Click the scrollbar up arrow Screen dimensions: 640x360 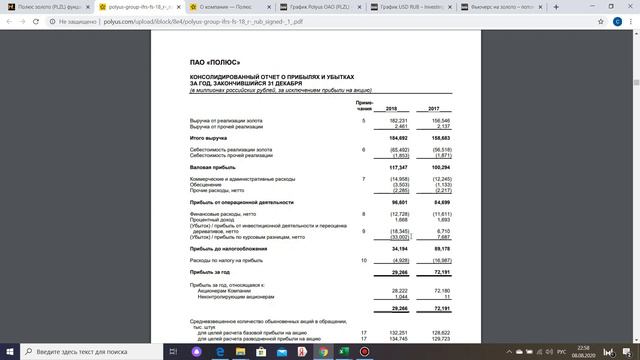pos(636,33)
